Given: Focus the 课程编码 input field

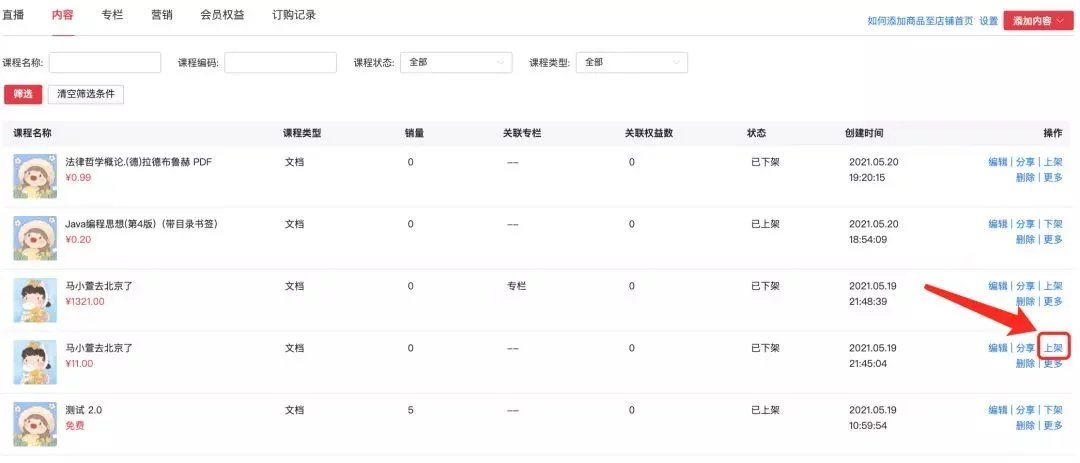Looking at the screenshot, I should (x=280, y=62).
